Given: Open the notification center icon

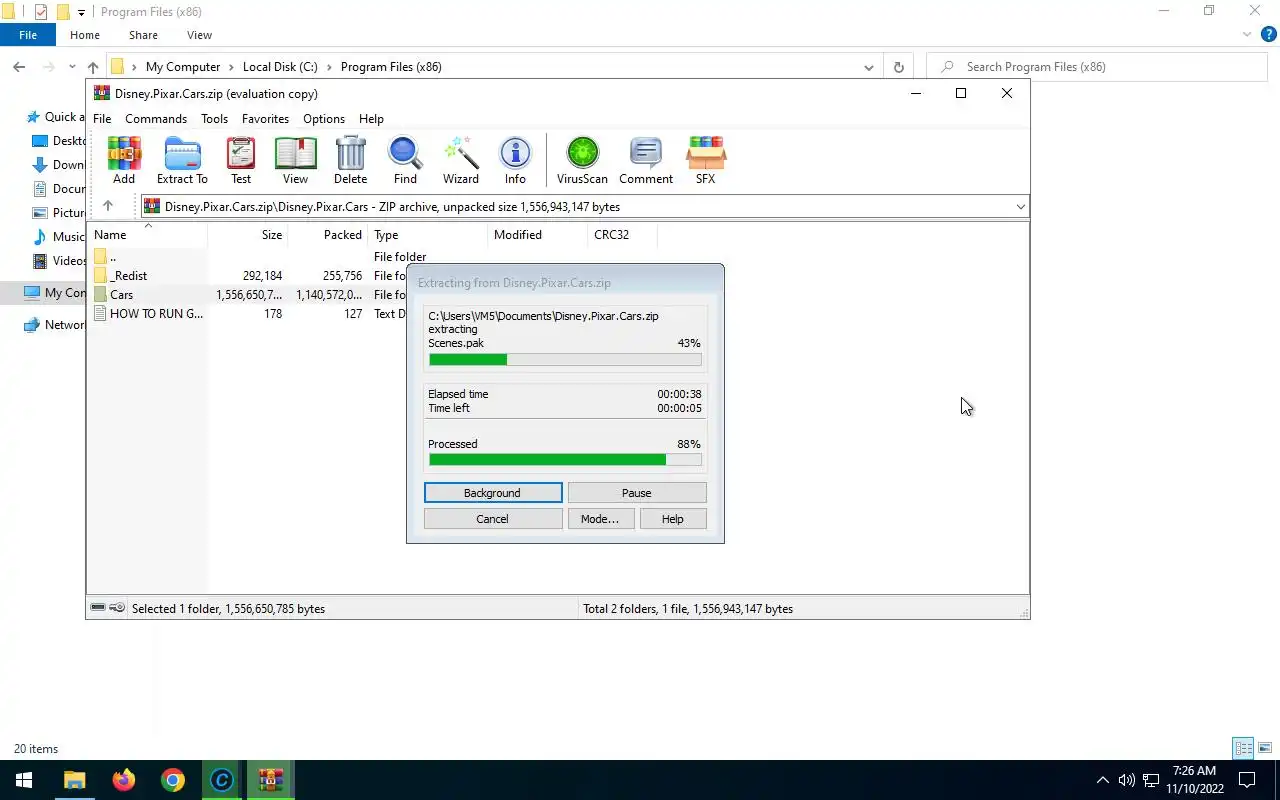Looking at the screenshot, I should pyautogui.click(x=1247, y=780).
